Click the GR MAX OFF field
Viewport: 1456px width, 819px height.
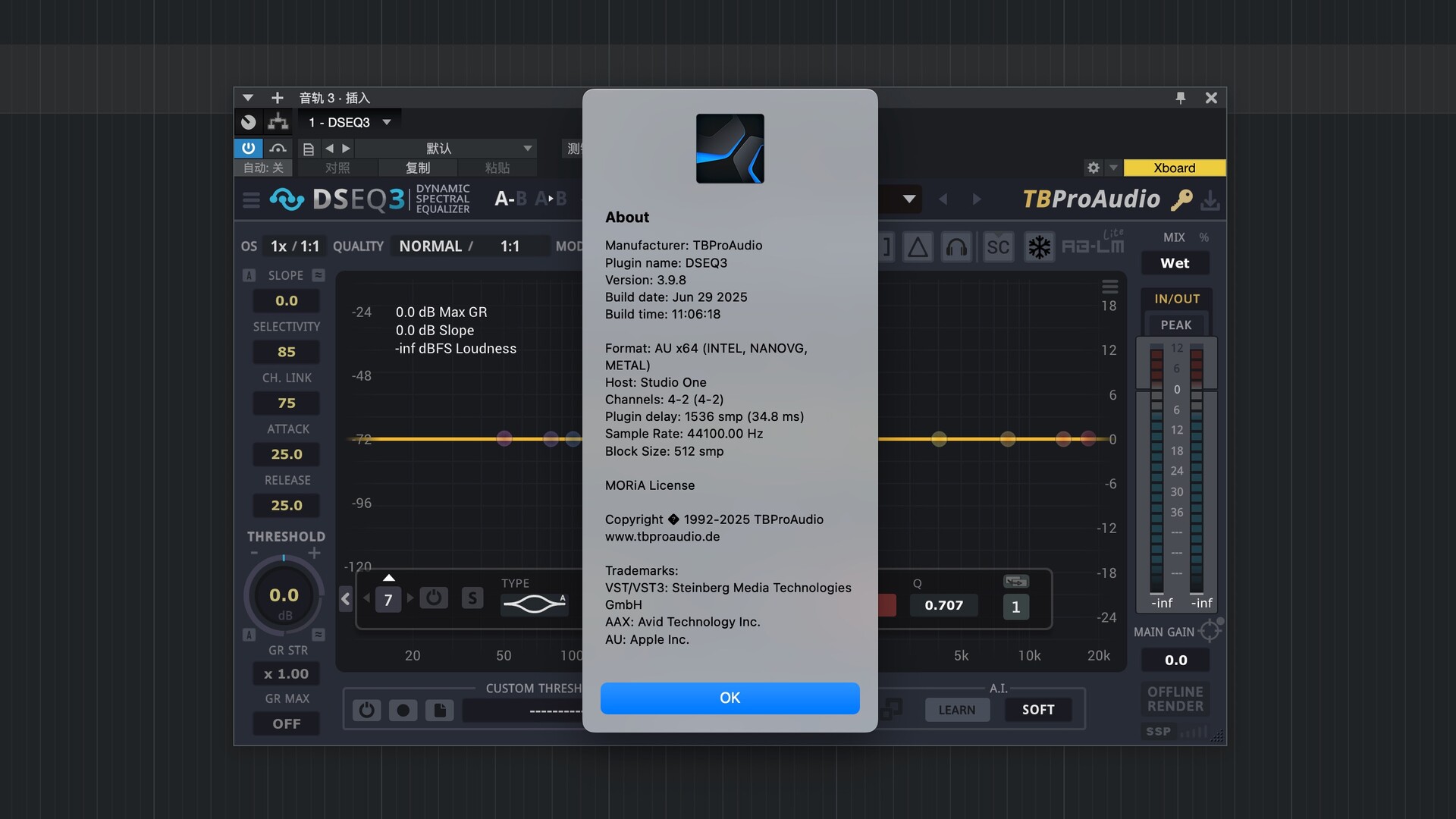pyautogui.click(x=286, y=724)
